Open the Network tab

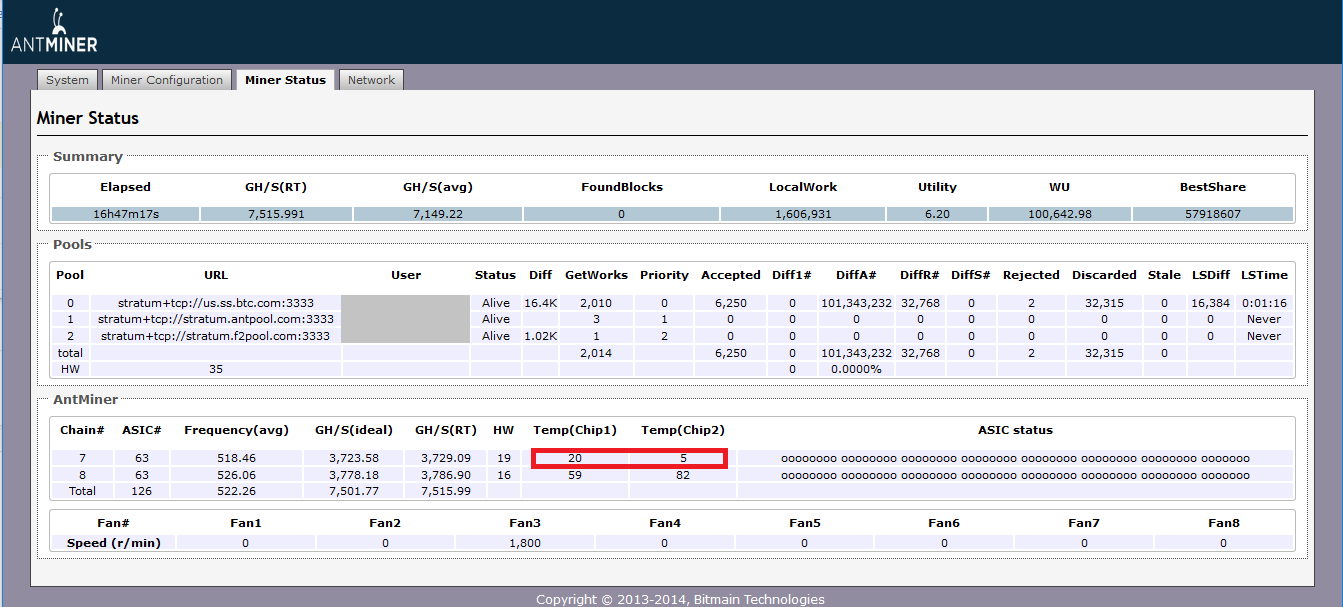point(371,80)
